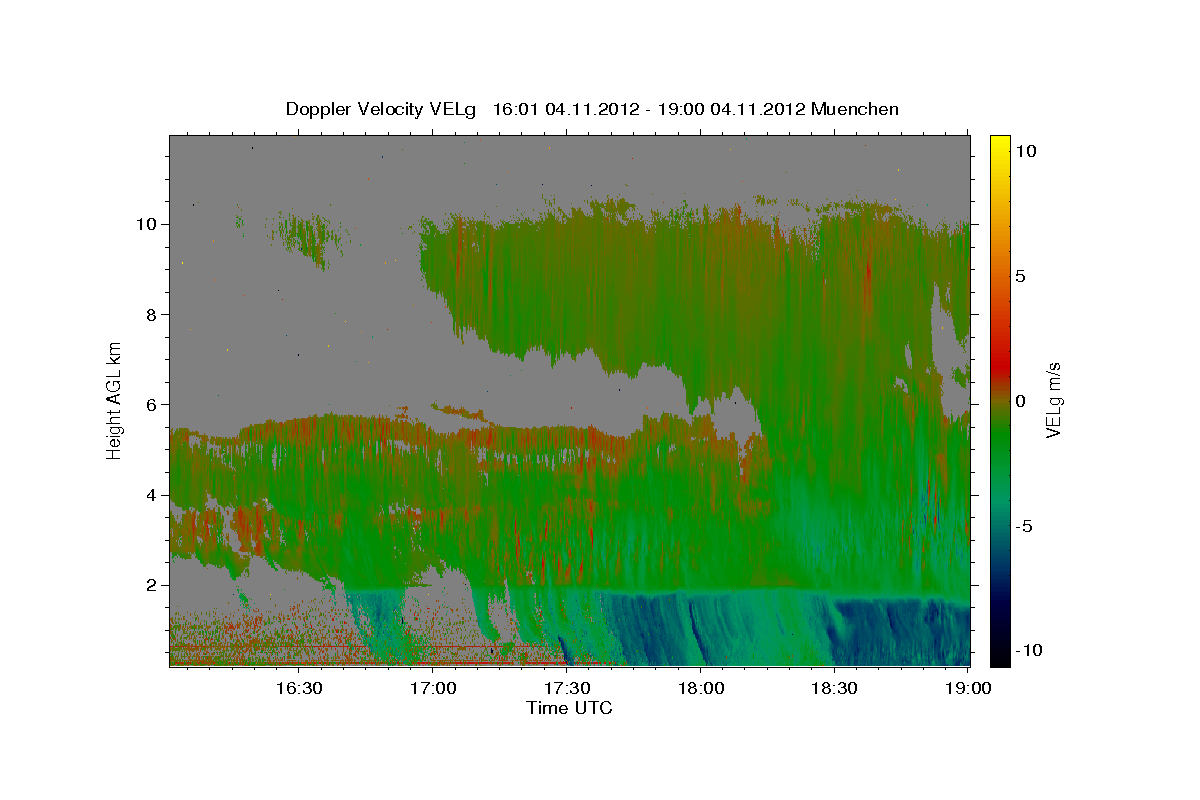Click the colorbar label '5'
The image size is (1200, 800).
(1021, 276)
